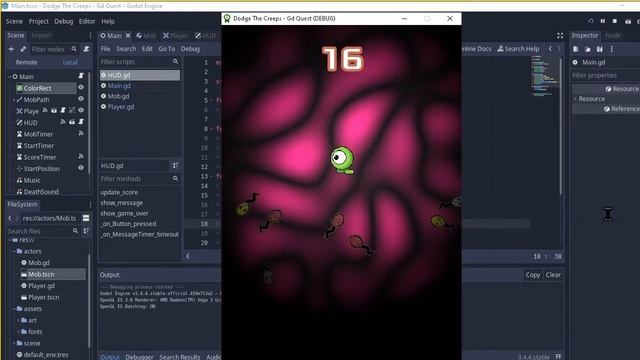Collapse the actors folder in FileSystem

(x=14, y=251)
